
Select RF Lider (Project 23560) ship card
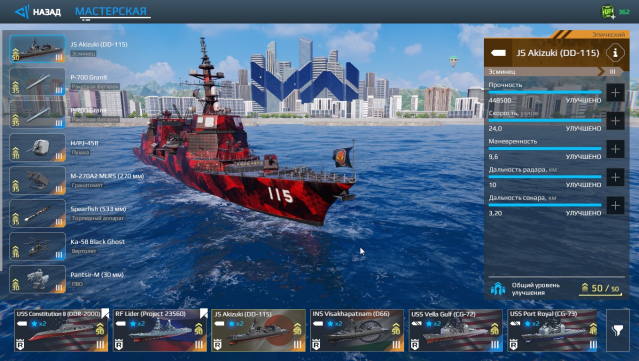[160, 330]
